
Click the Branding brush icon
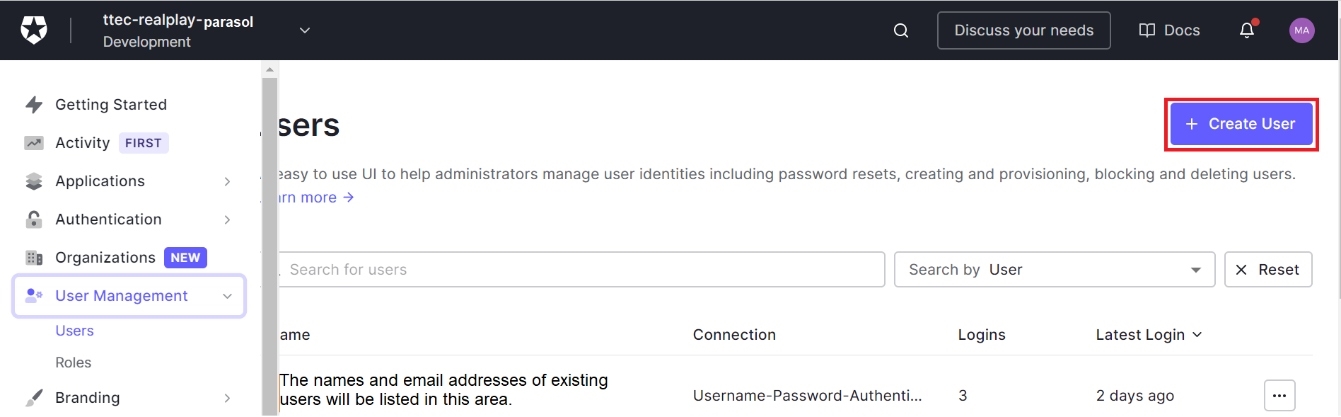34,398
